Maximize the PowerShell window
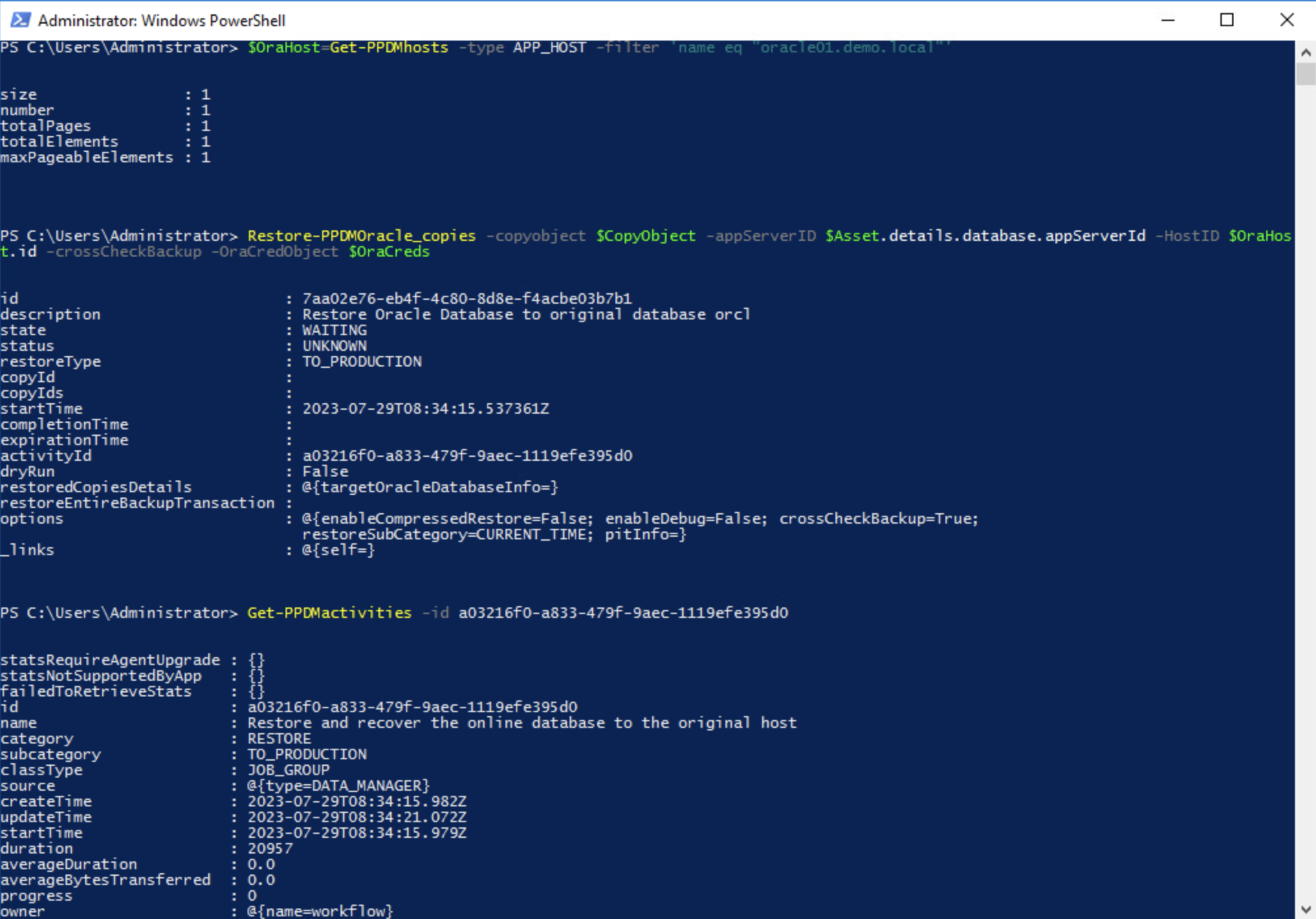 (1227, 20)
